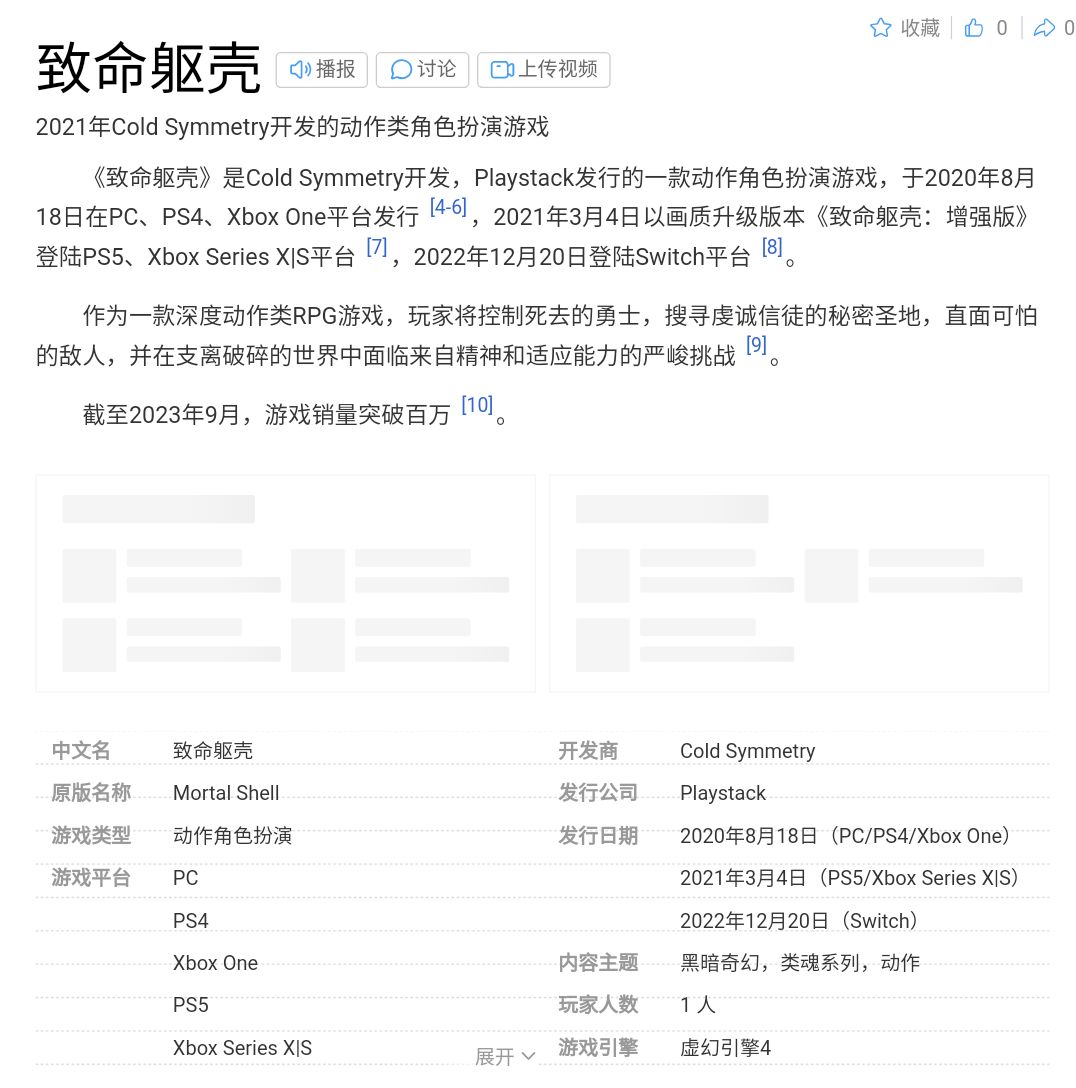
Task: Click the 发行公司 field label
Action: (598, 792)
